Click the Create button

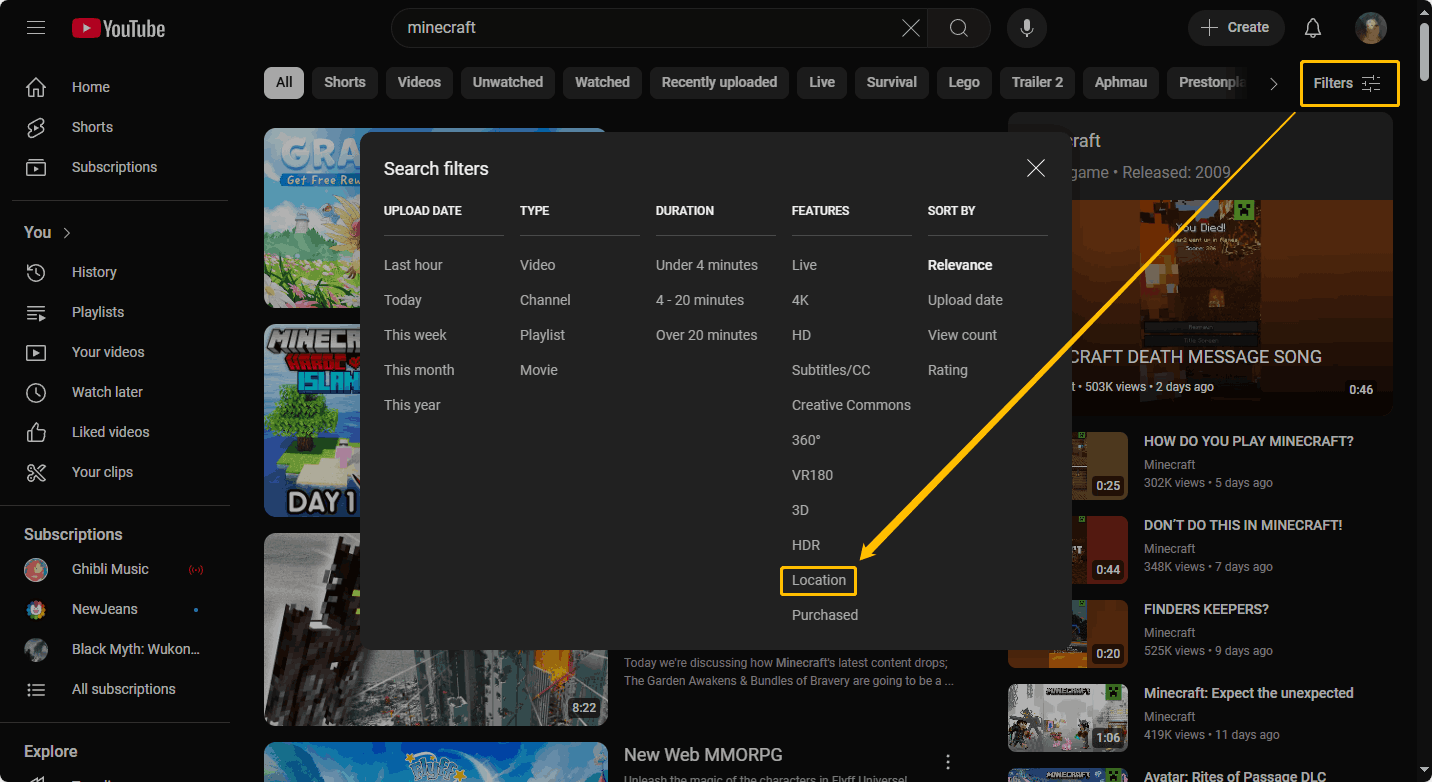click(1235, 28)
